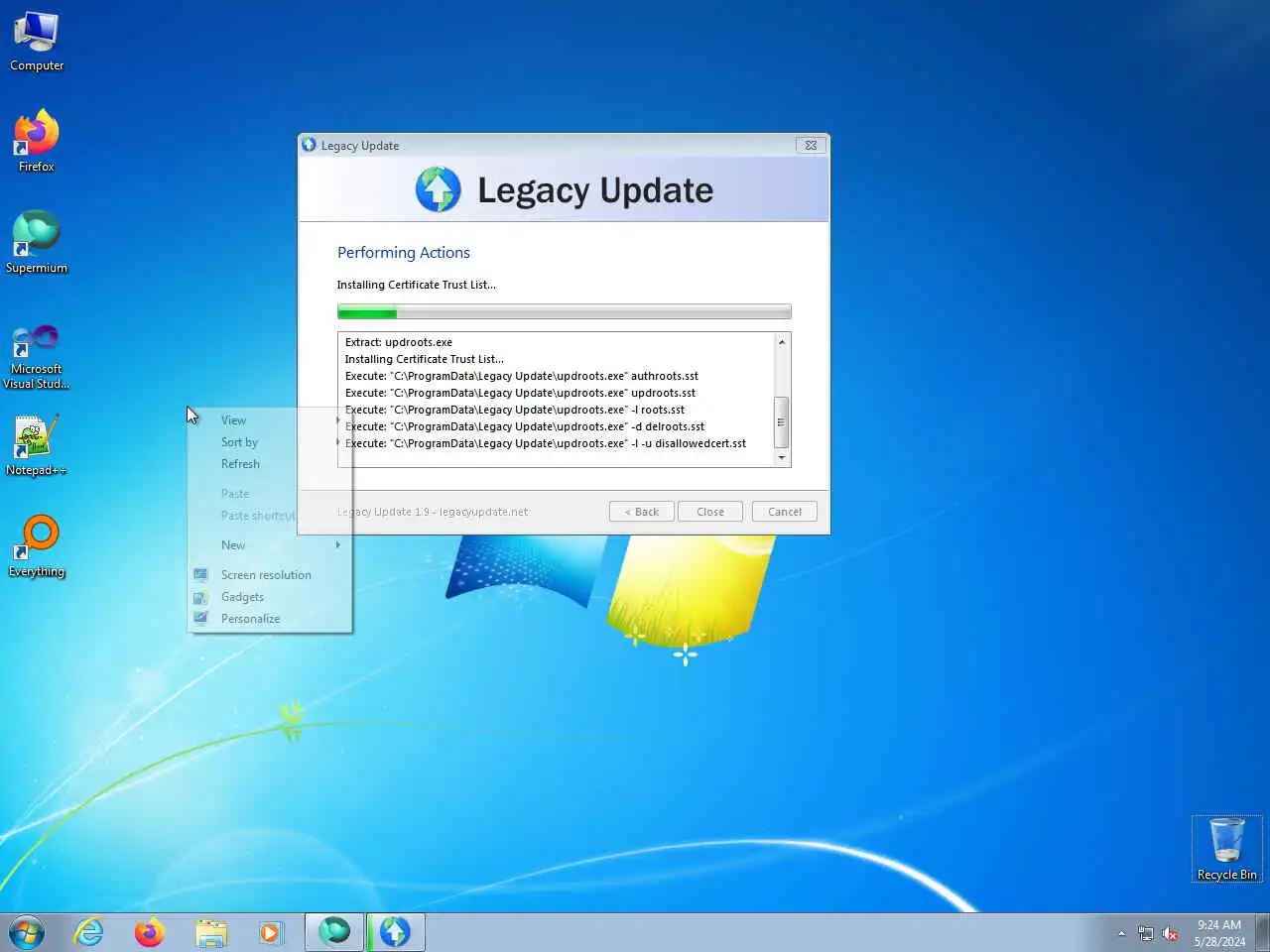Viewport: 1270px width, 952px height.
Task: Click the Gadgets menu icon
Action: [x=200, y=597]
